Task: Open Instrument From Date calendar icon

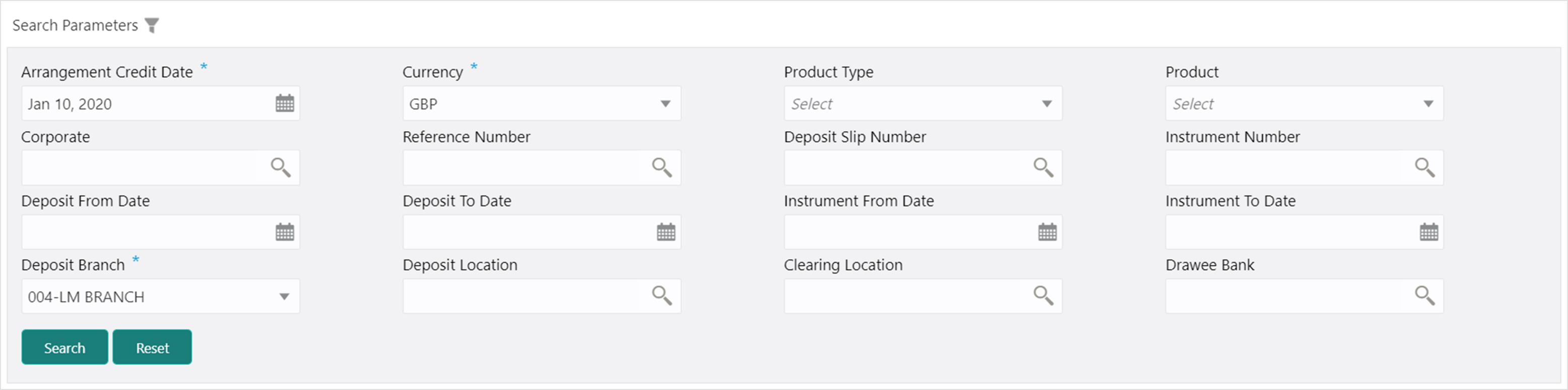Action: [x=1048, y=232]
